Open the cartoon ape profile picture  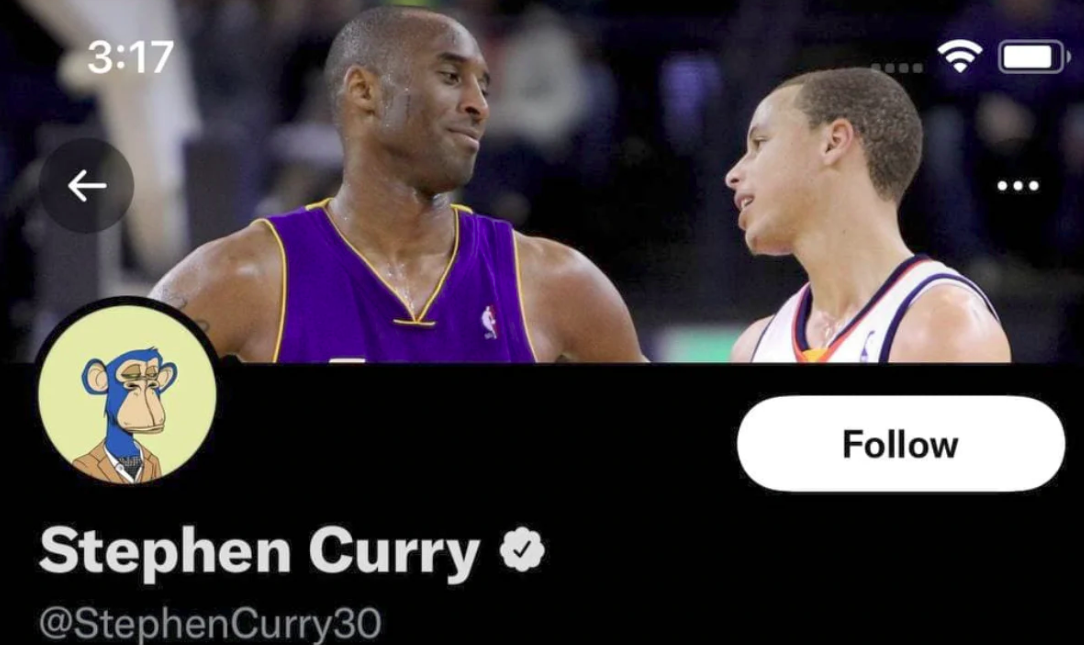[x=127, y=394]
